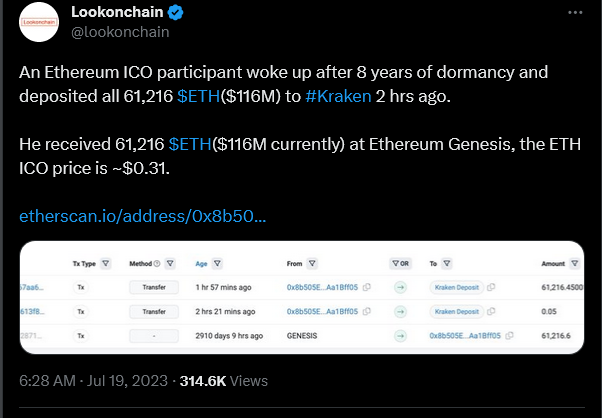Click the Kraken Deposit label in first row
The image size is (602, 418).
[x=456, y=287]
